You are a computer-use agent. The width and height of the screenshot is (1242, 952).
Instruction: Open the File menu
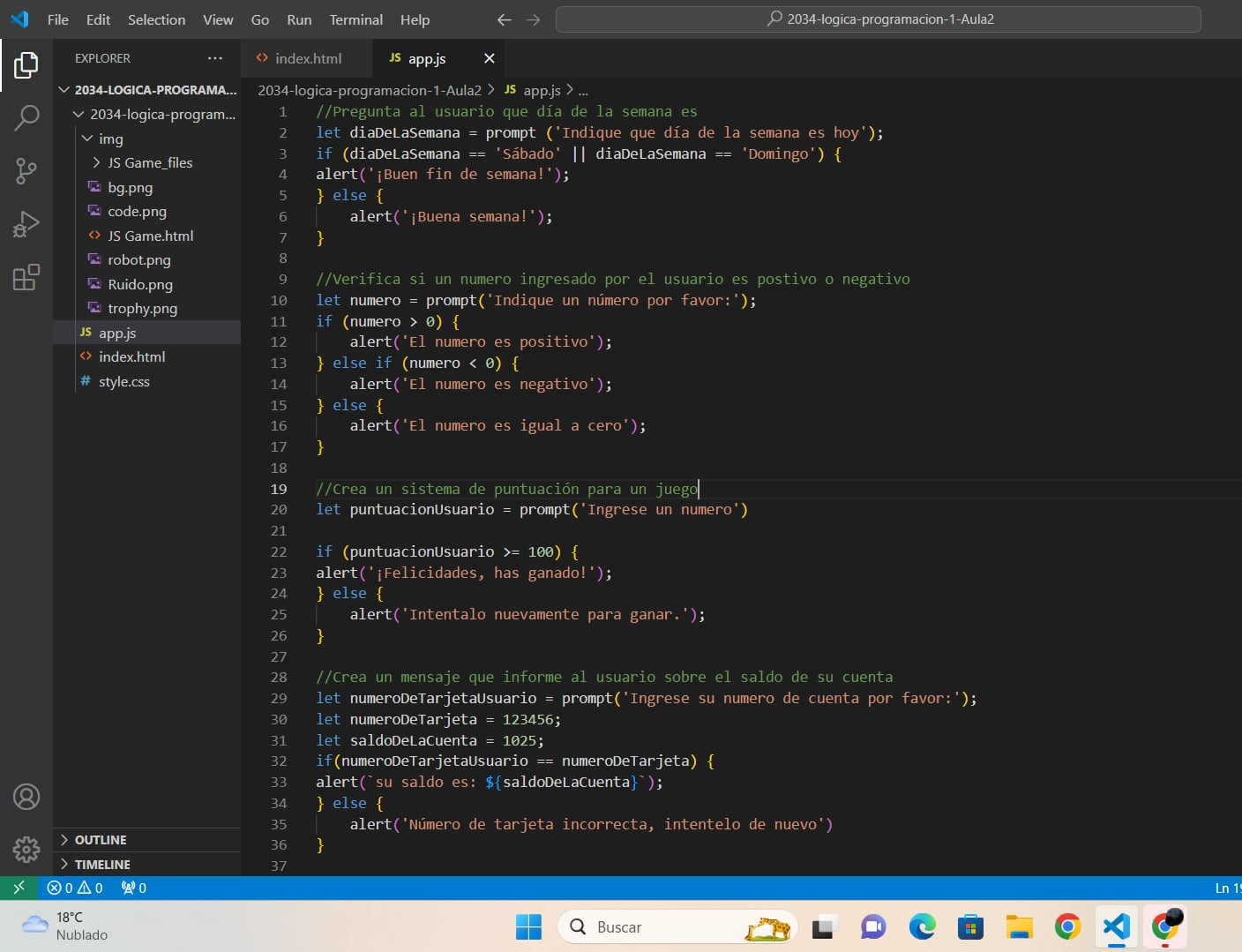58,19
